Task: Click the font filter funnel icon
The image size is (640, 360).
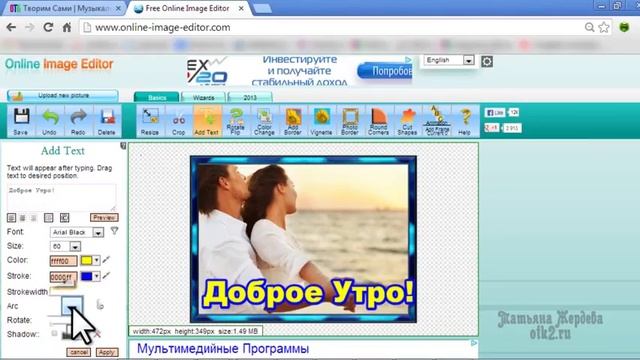Action: 114,231
